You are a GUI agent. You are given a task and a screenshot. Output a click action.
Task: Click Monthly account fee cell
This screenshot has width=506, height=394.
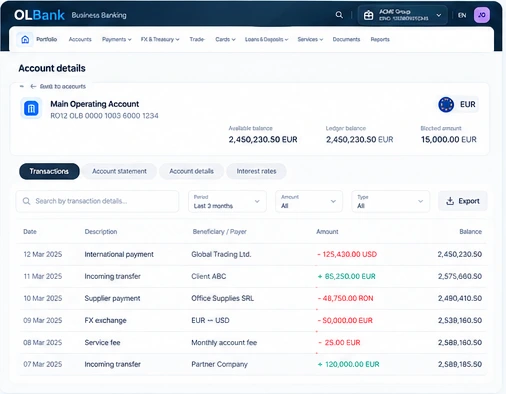pos(224,342)
